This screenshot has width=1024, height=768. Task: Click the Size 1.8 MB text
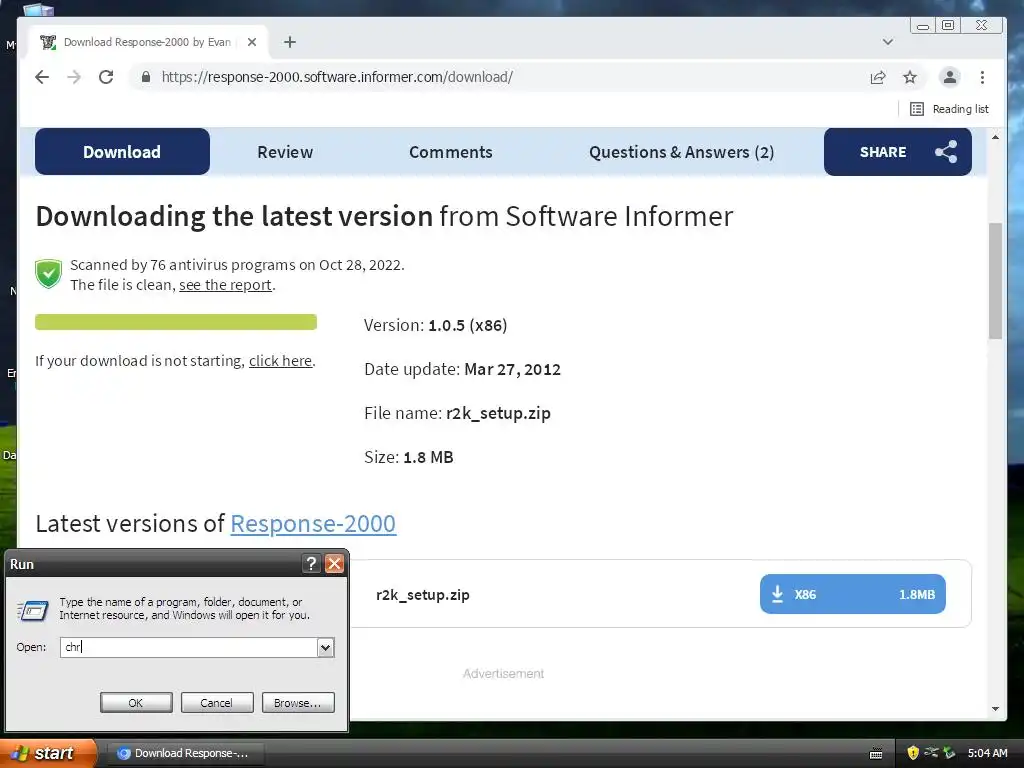click(409, 457)
